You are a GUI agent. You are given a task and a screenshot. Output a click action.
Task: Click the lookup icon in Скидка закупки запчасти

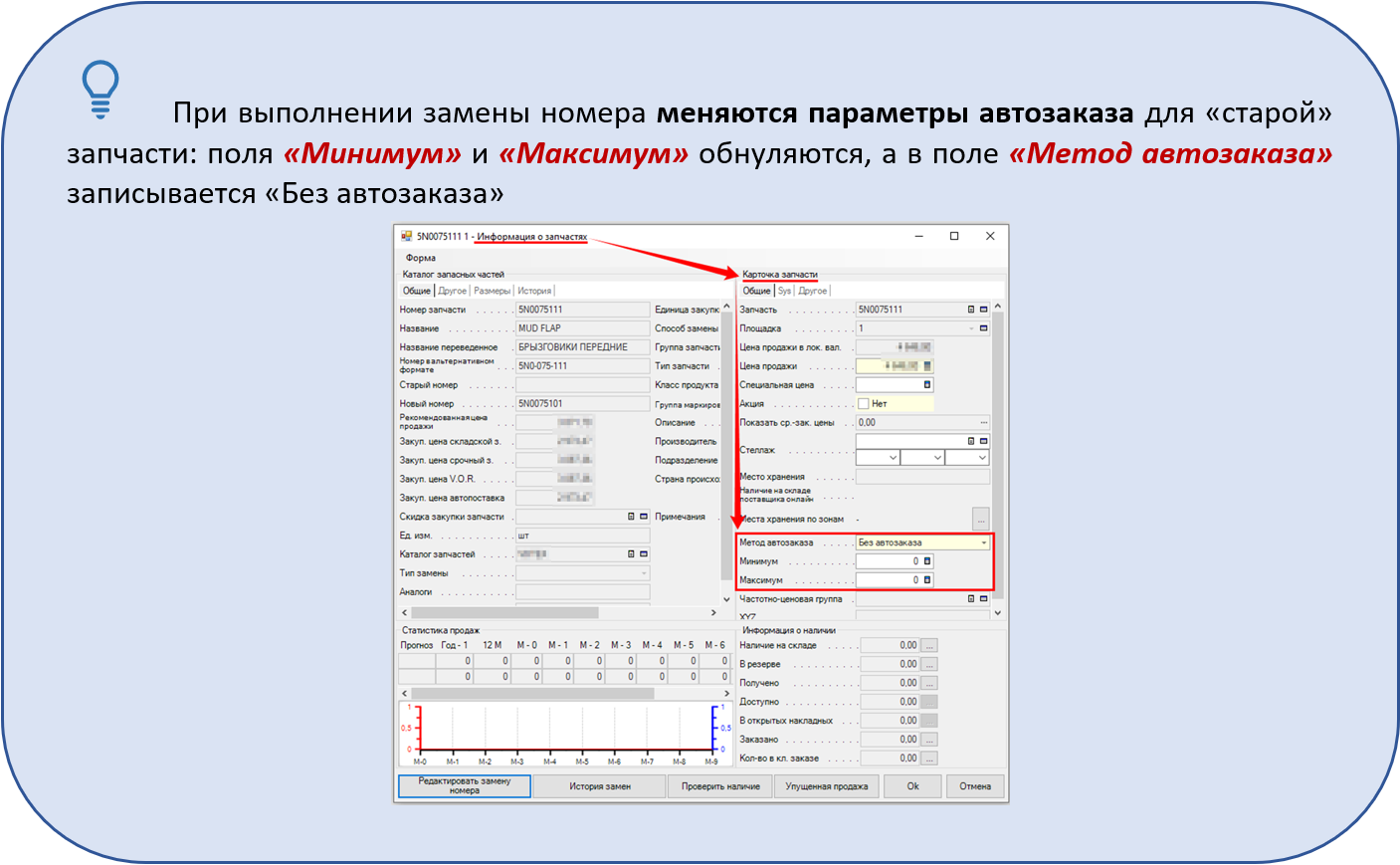coord(631,517)
